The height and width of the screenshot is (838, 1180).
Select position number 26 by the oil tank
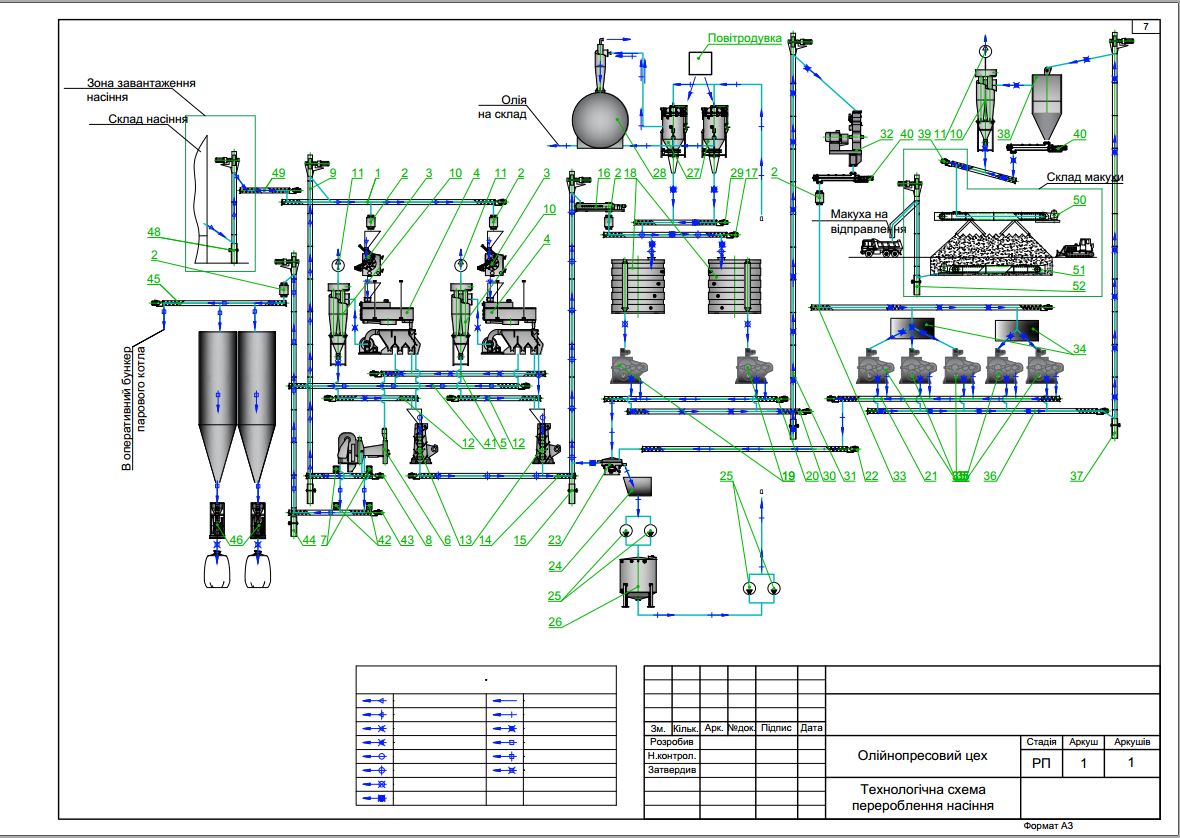tap(555, 622)
